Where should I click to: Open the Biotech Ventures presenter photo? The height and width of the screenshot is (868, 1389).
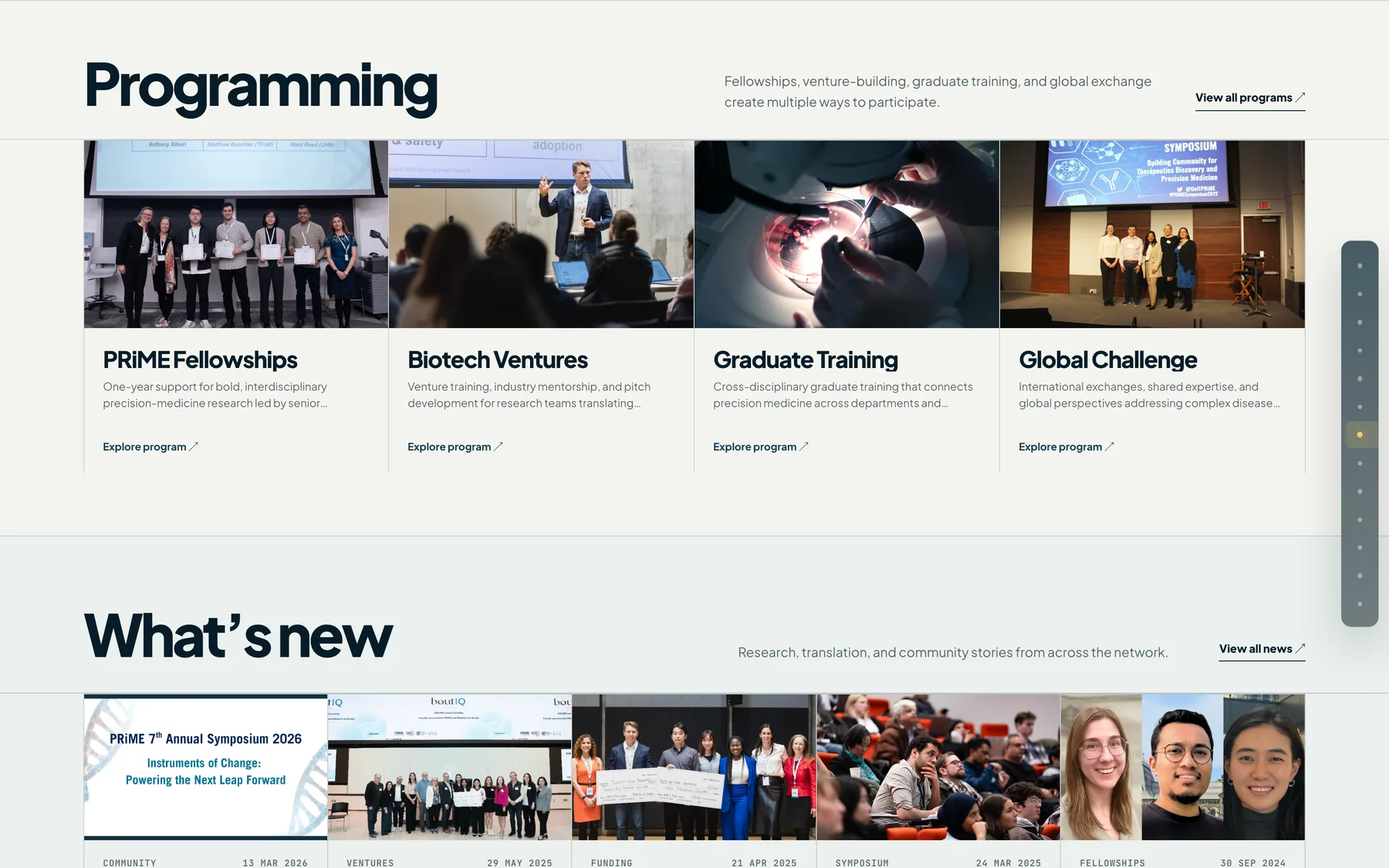pyautogui.click(x=541, y=234)
